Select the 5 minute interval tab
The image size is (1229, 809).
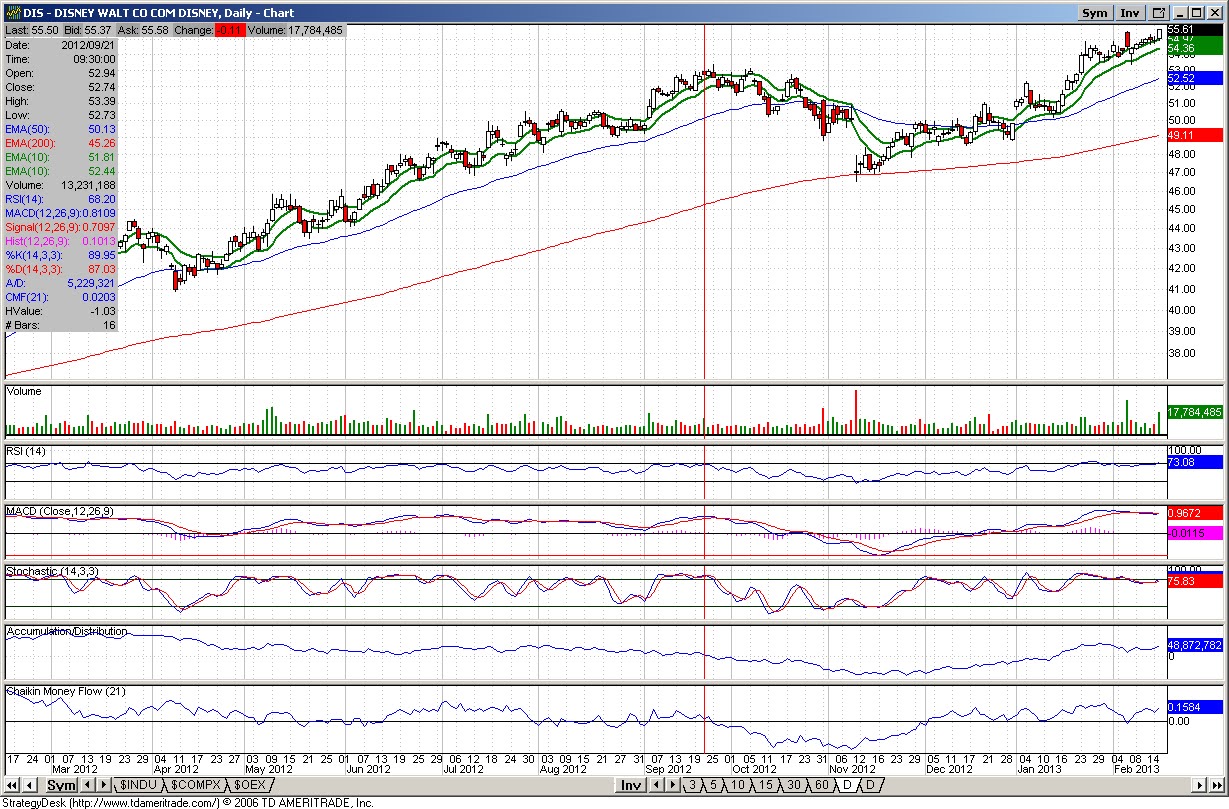pos(713,785)
